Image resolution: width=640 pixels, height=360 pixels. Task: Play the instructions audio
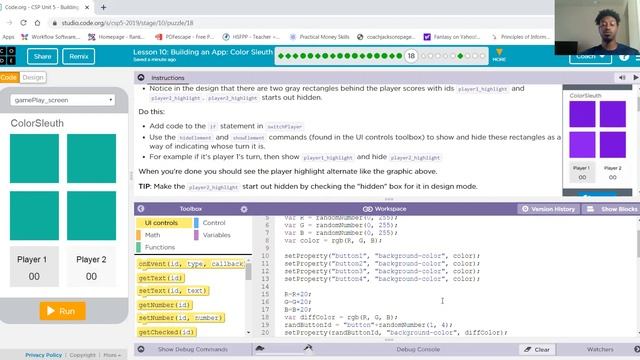(636, 78)
